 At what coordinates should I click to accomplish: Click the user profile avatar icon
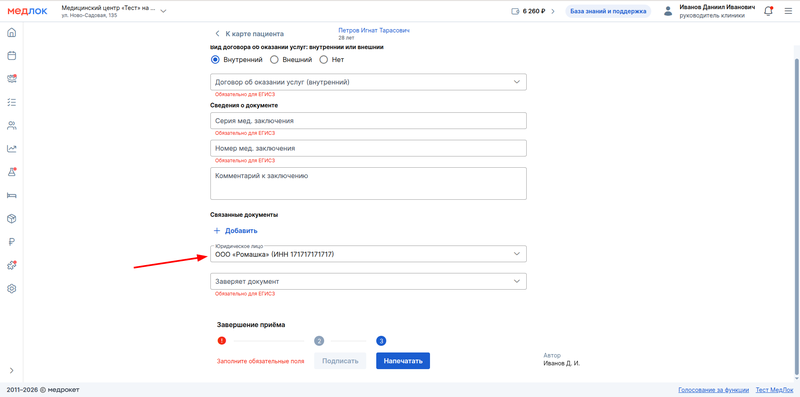pyautogui.click(x=668, y=12)
